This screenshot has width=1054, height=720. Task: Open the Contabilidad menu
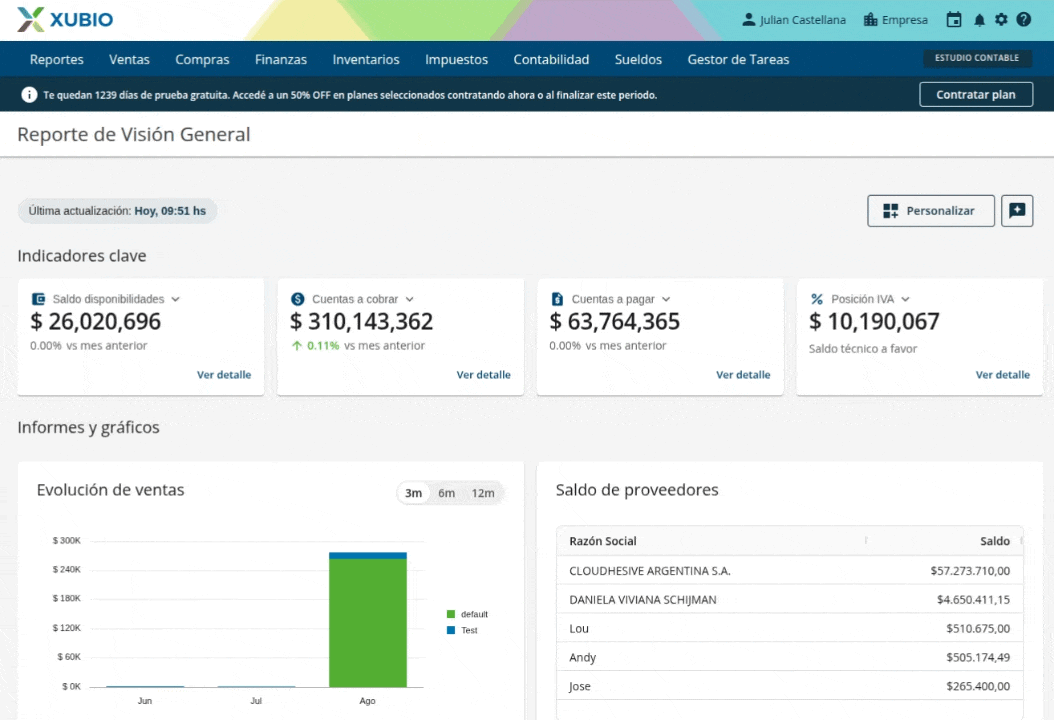pos(551,59)
